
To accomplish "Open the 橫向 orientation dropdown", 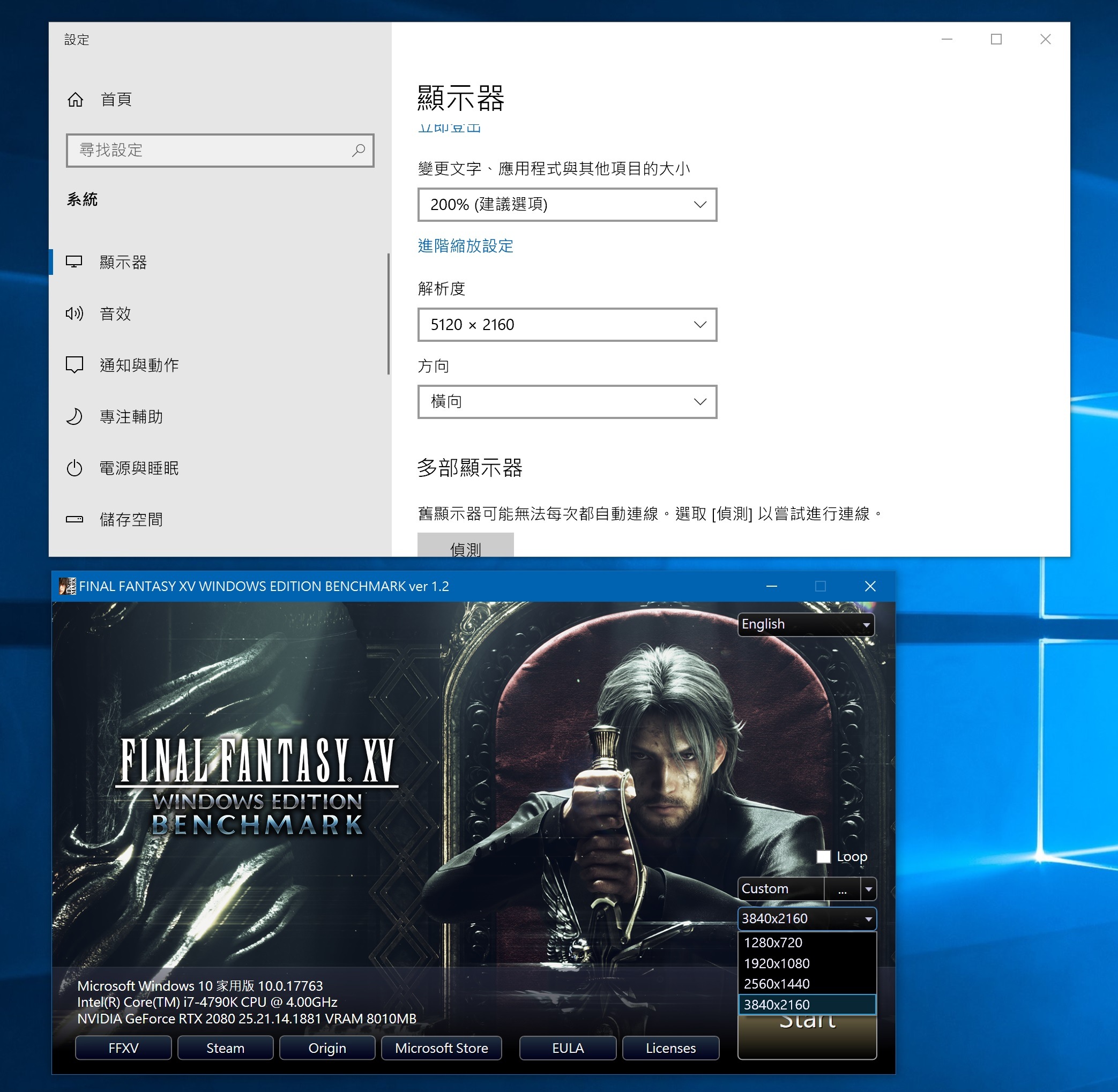I will tap(568, 401).
